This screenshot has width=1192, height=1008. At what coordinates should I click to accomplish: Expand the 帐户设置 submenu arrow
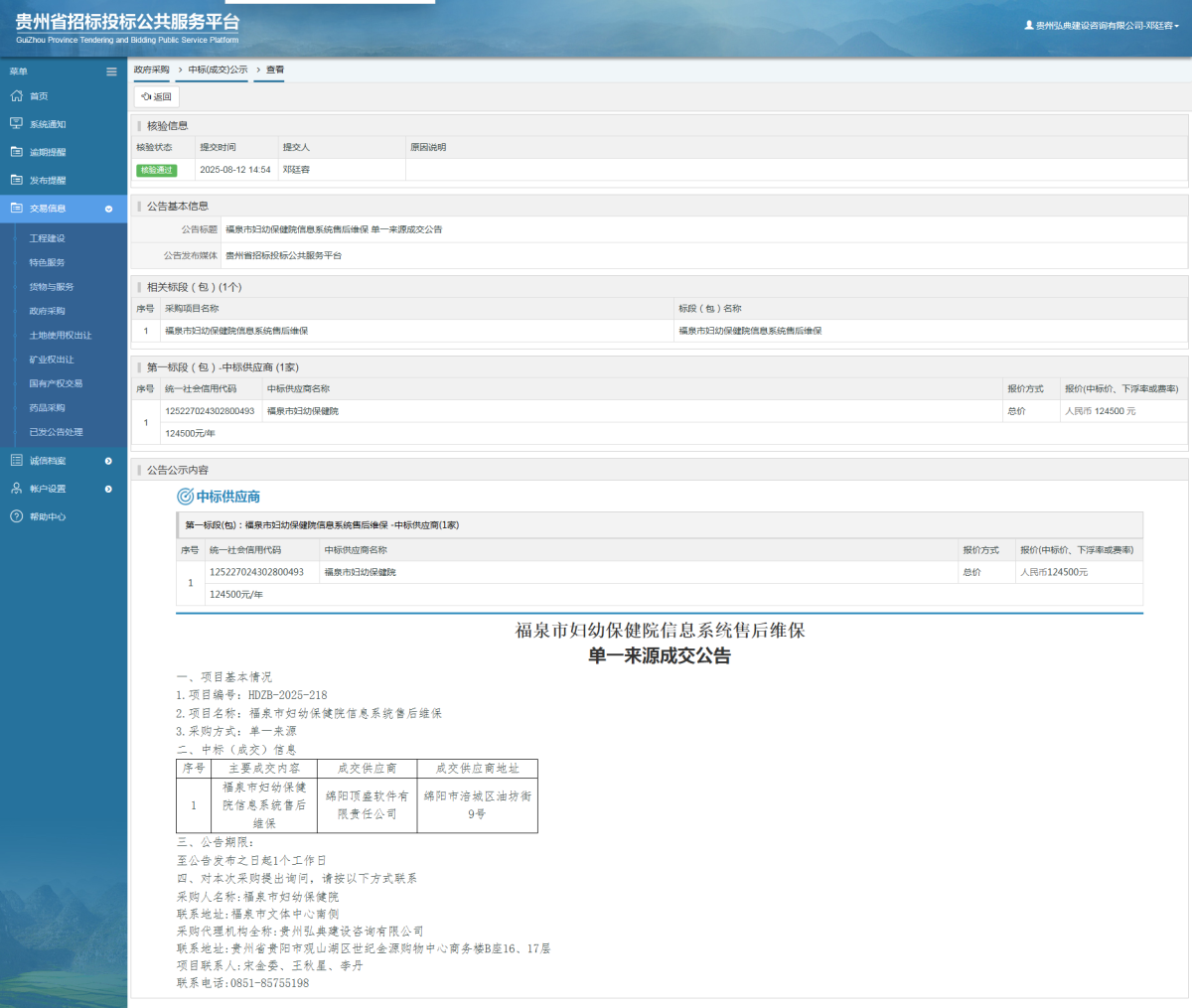coord(108,489)
